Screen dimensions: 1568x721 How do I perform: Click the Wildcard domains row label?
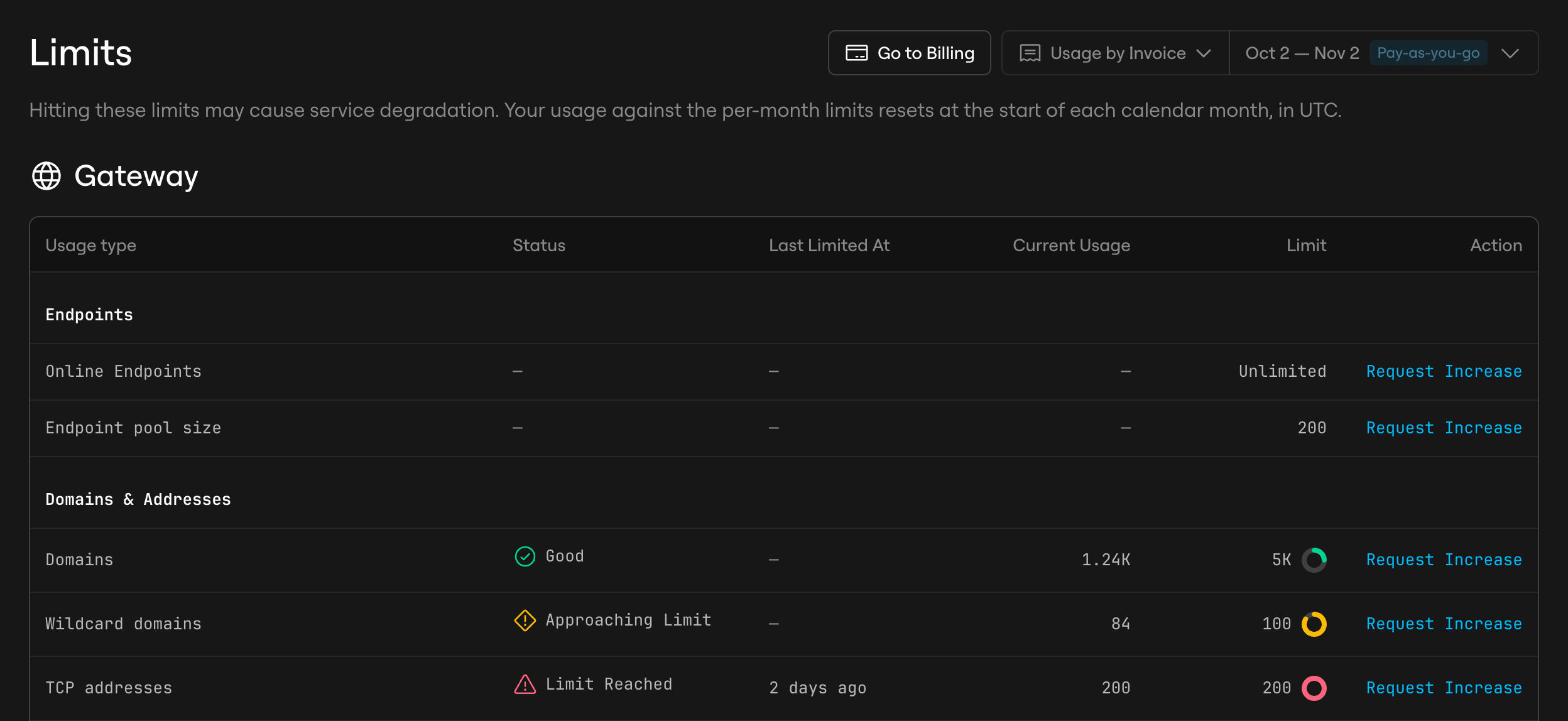pos(124,624)
